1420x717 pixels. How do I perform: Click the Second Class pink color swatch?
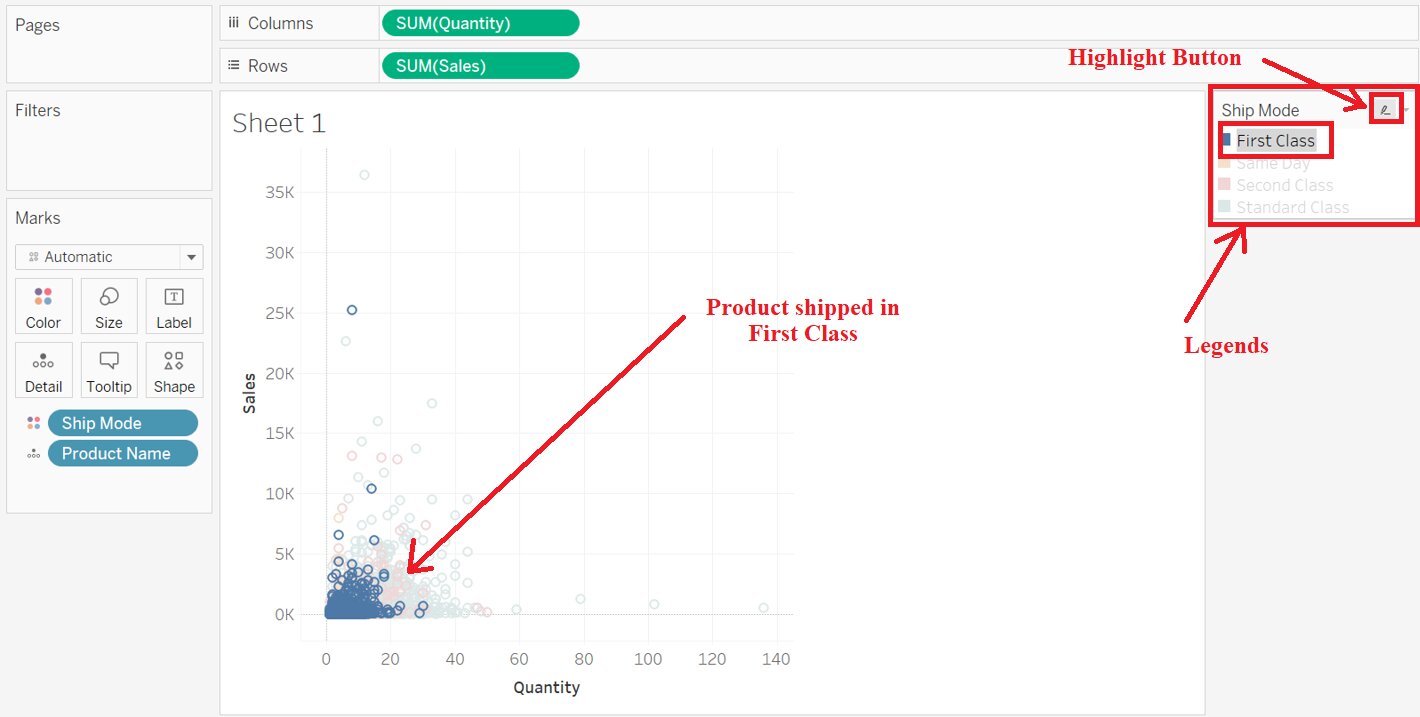(x=1224, y=185)
